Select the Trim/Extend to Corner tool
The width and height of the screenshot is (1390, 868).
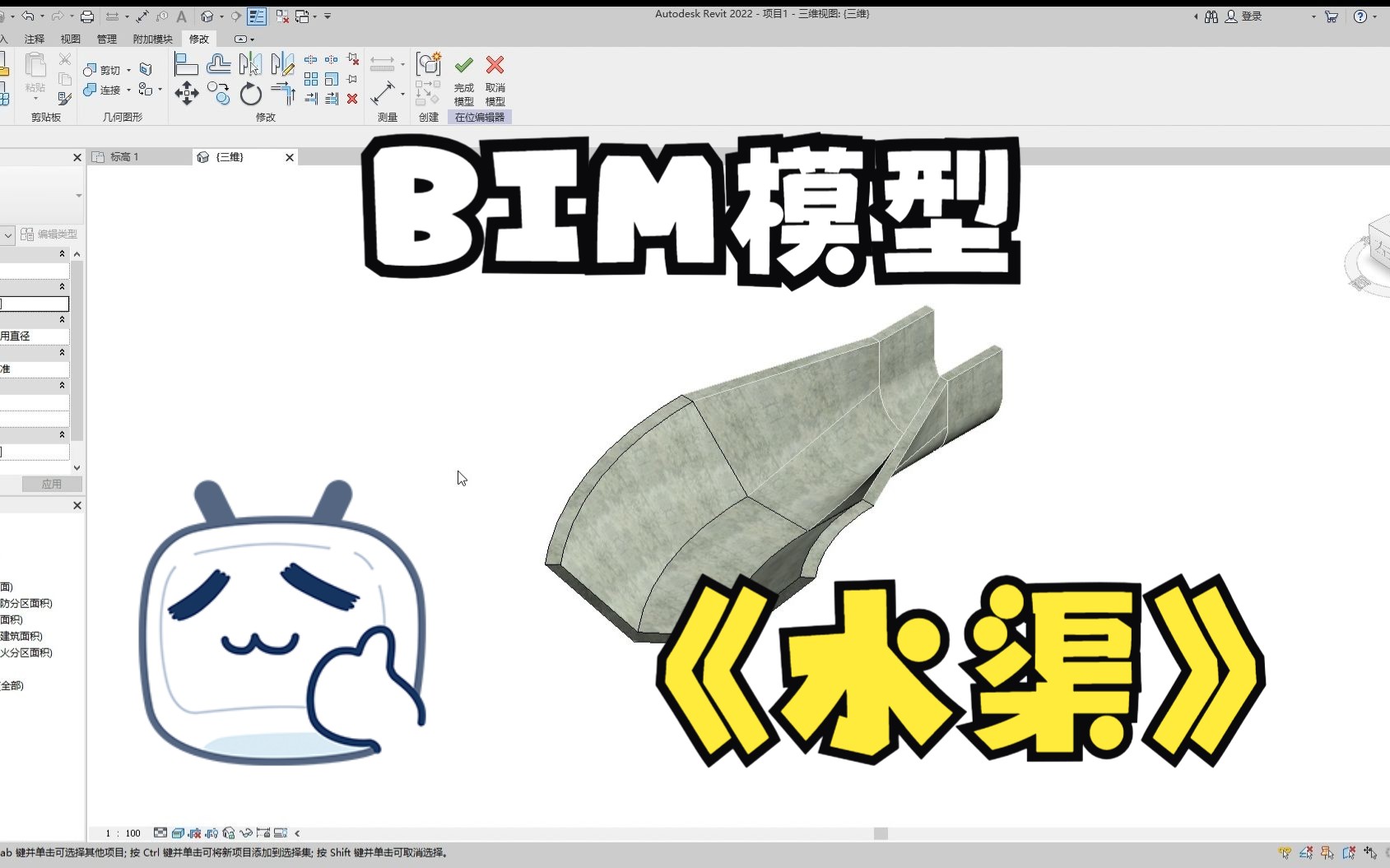[282, 94]
